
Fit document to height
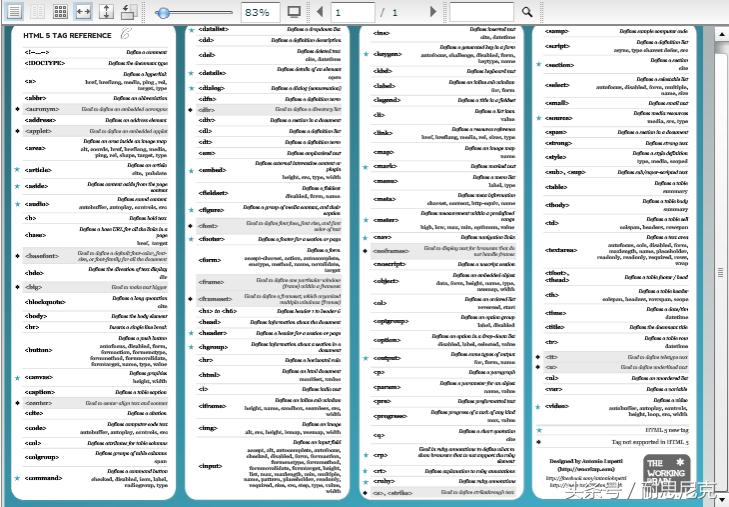(x=106, y=12)
